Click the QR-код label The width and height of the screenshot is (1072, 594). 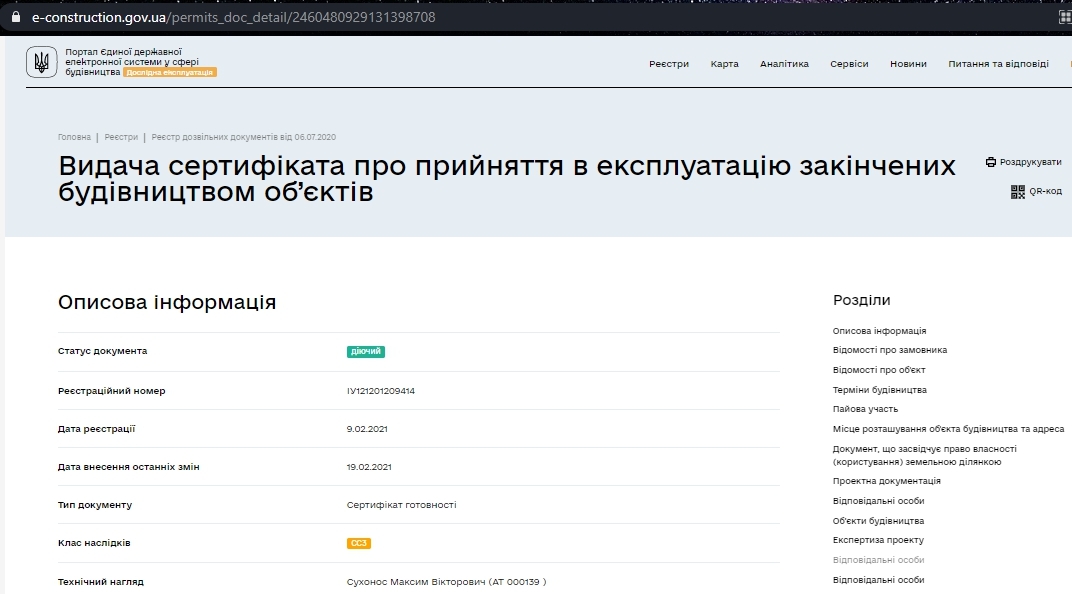(x=1045, y=191)
